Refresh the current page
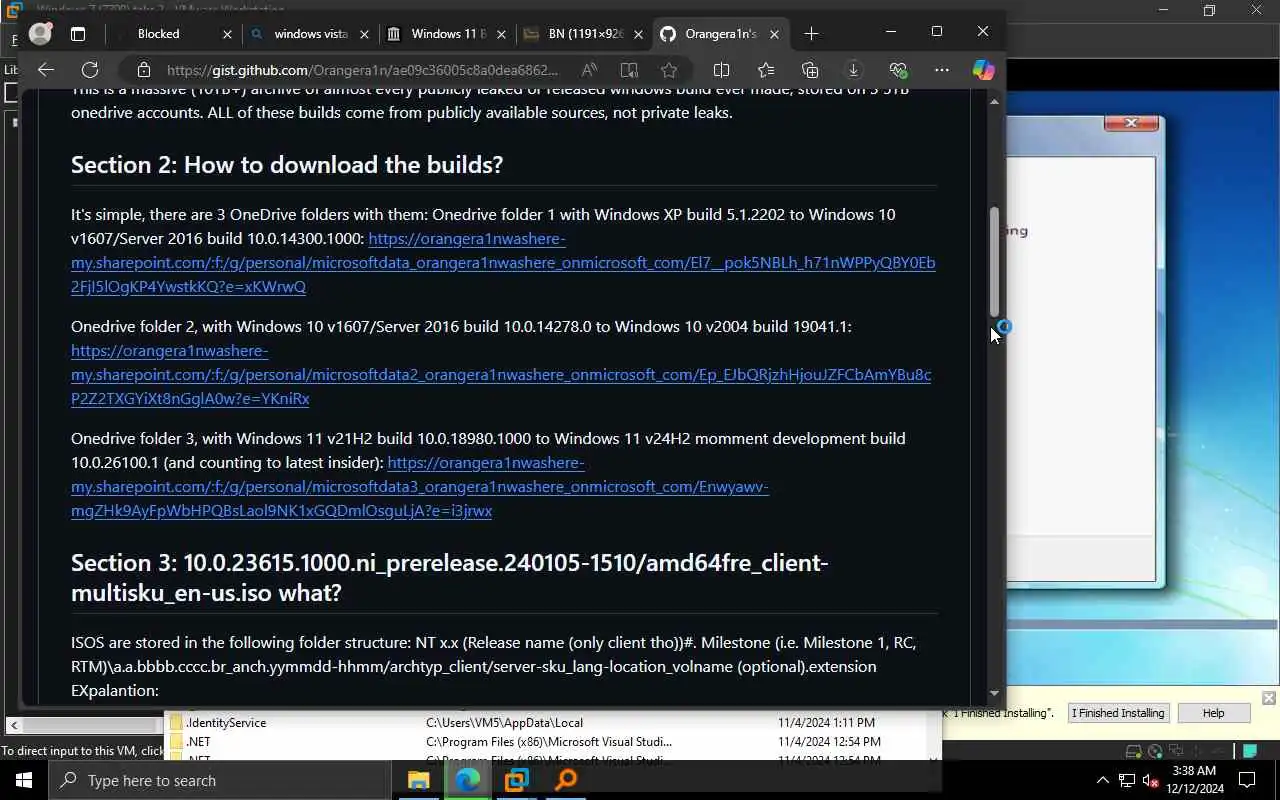The image size is (1280, 800). tap(90, 70)
